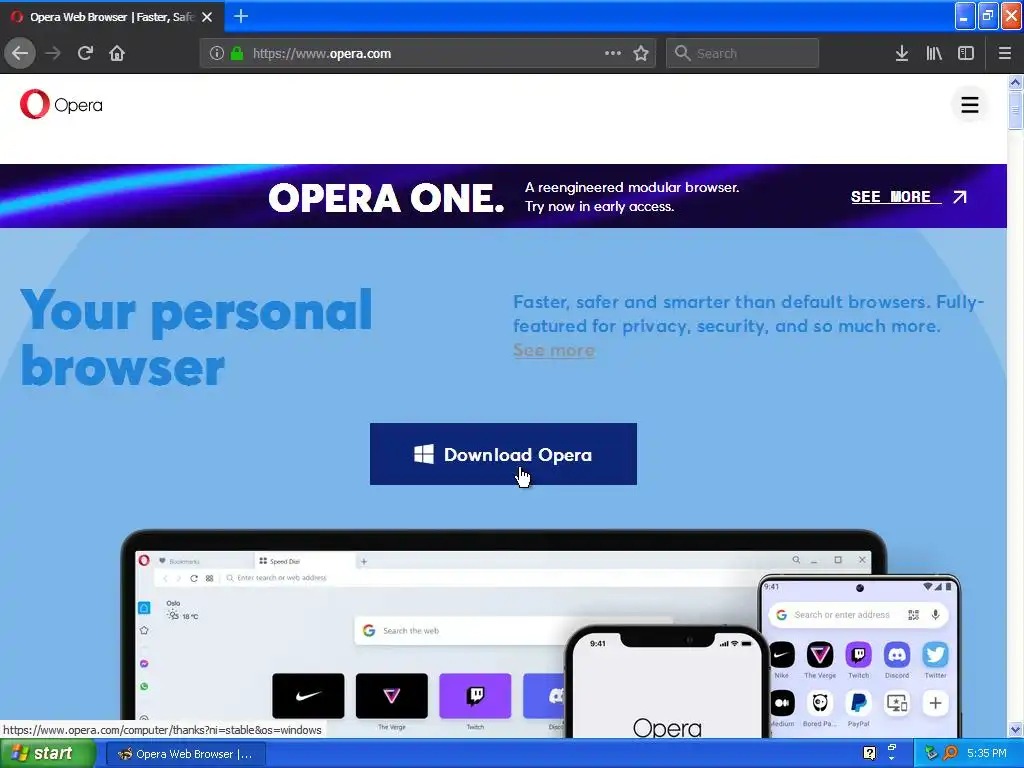Select the Opera Web Browser tab
This screenshot has width=1024, height=768.
pos(112,17)
